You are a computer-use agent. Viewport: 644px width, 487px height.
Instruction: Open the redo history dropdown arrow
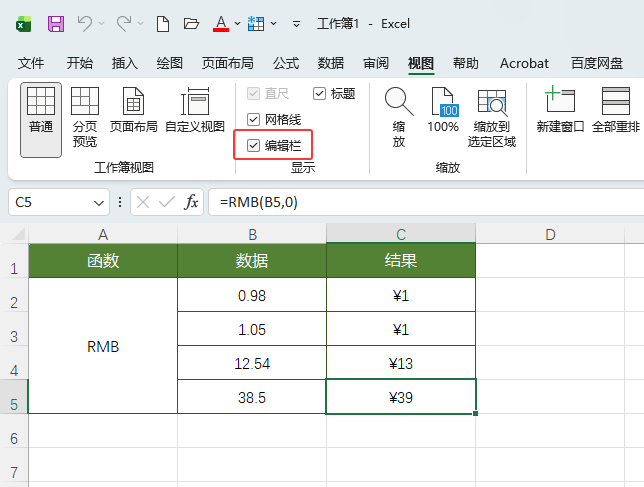click(x=140, y=24)
